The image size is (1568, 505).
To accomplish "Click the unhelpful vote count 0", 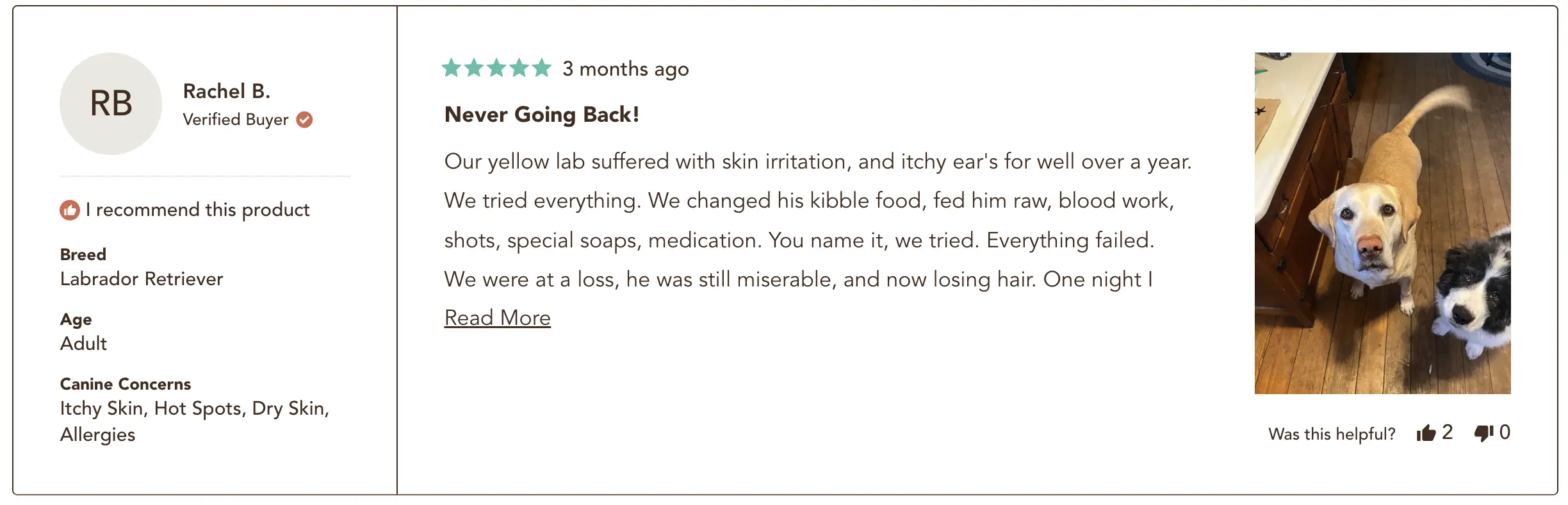I will [1505, 432].
